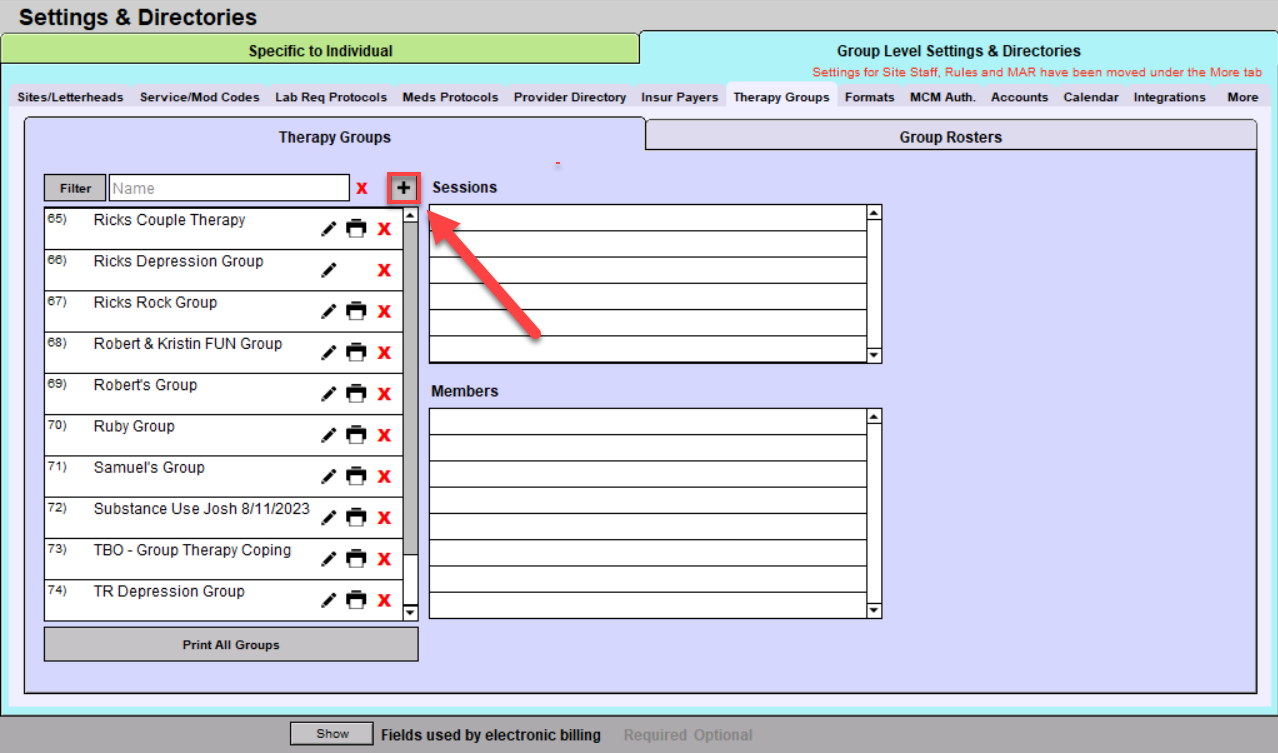Edit Substance Use Josh 8/11/2023 group

(328, 517)
